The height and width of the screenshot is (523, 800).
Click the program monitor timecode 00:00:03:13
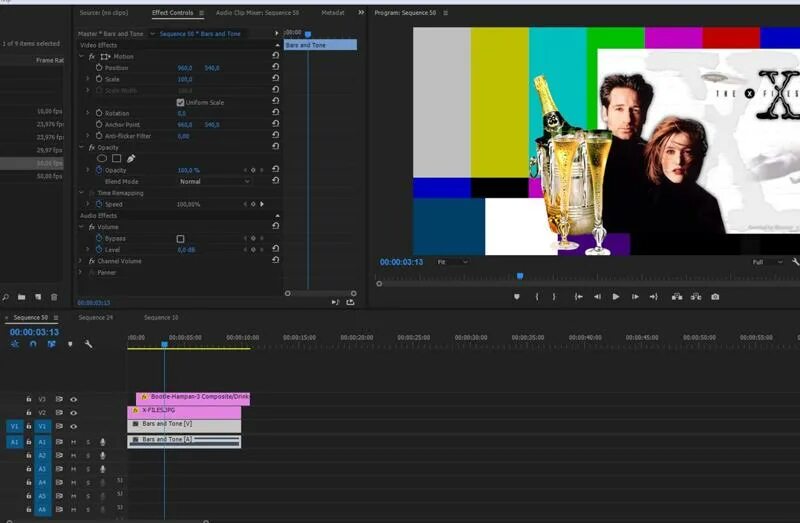[401, 262]
